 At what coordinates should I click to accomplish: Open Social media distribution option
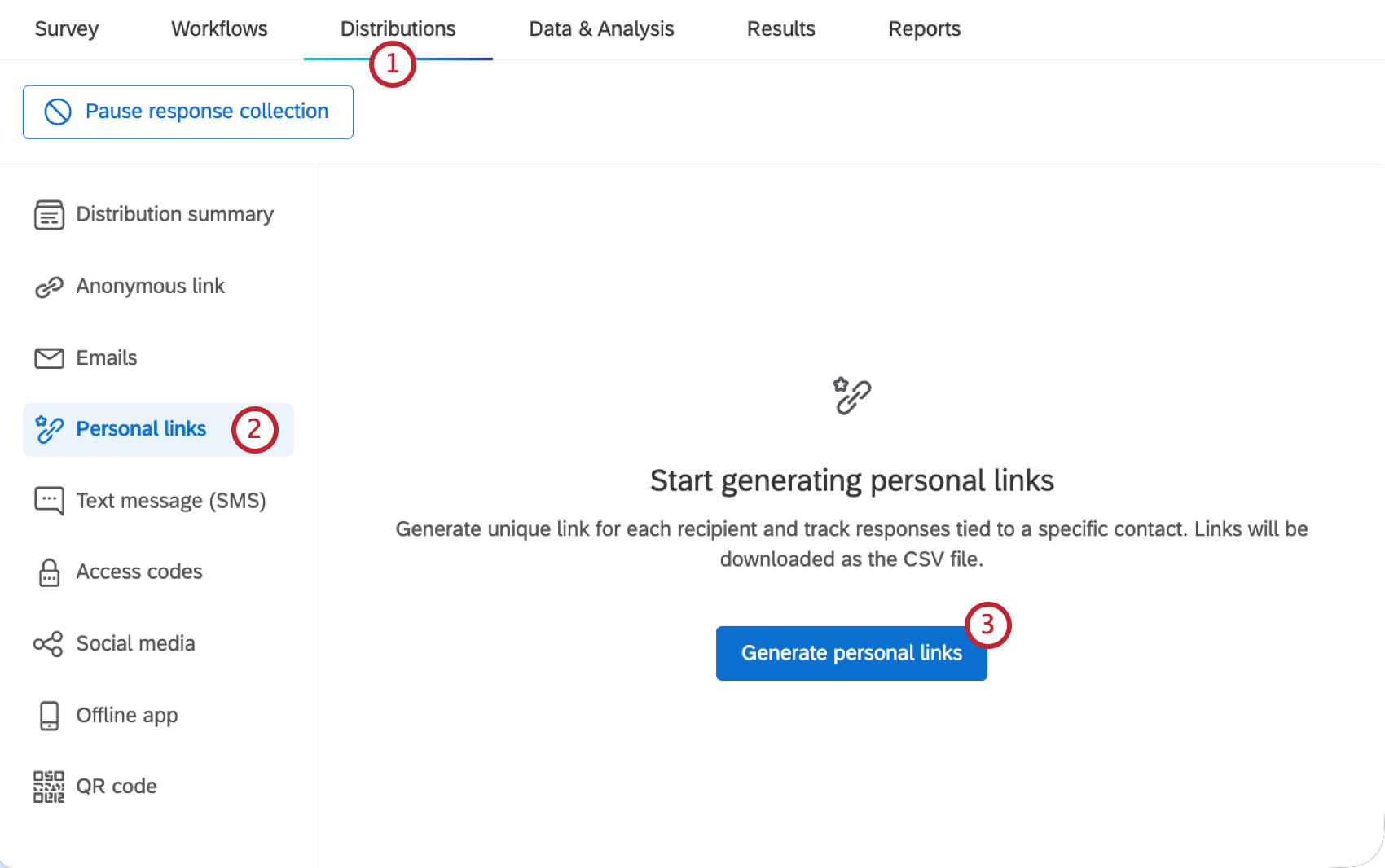pyautogui.click(x=158, y=644)
